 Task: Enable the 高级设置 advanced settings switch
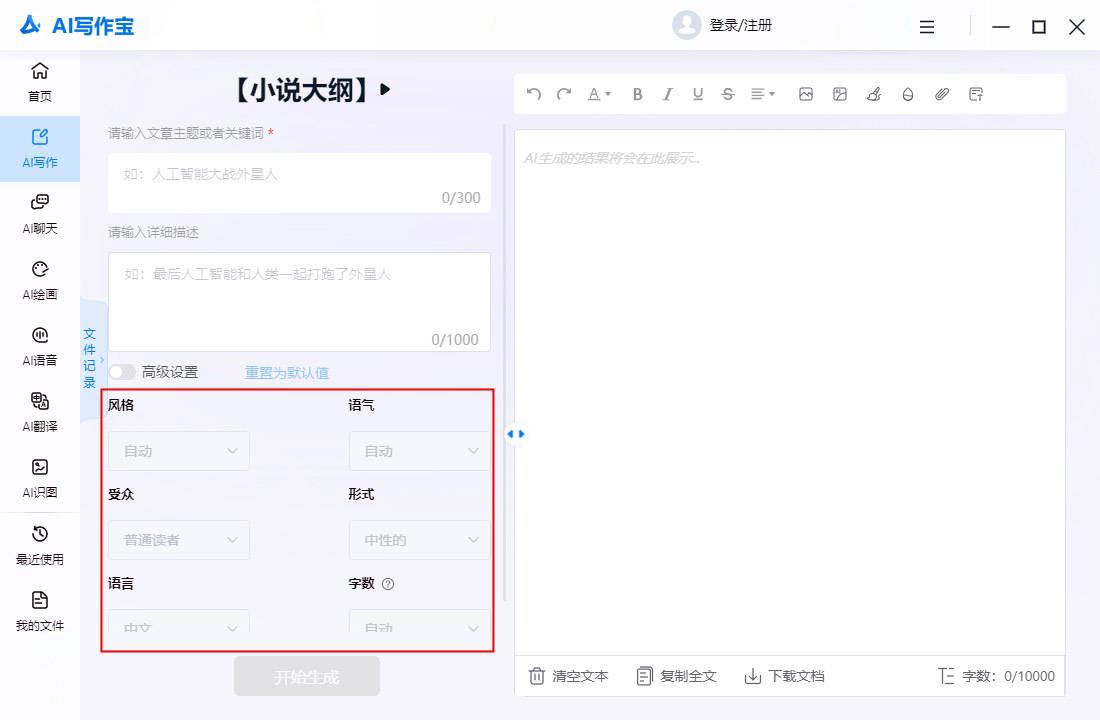pos(122,370)
